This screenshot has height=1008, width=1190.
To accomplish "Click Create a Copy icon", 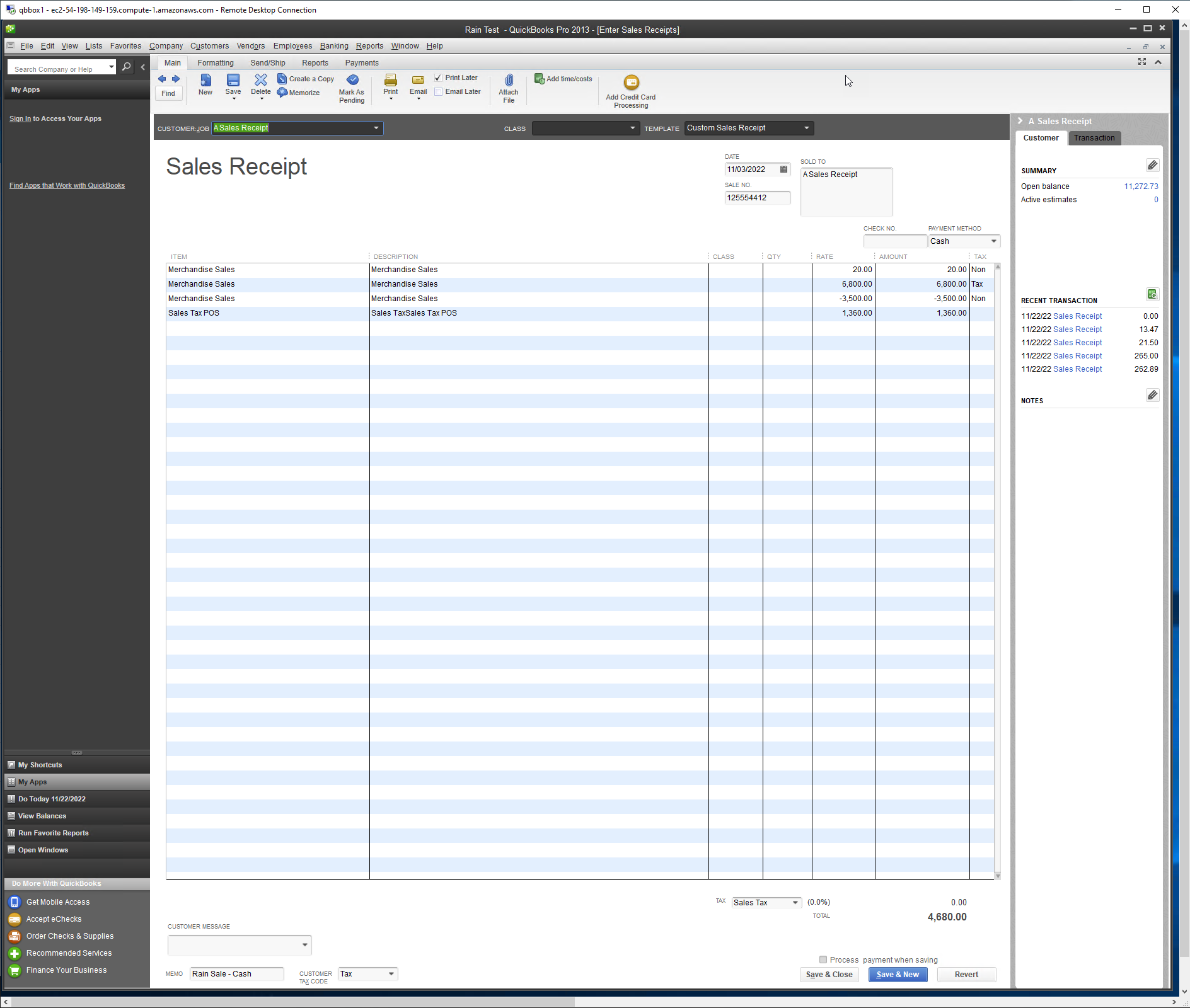I will point(282,79).
